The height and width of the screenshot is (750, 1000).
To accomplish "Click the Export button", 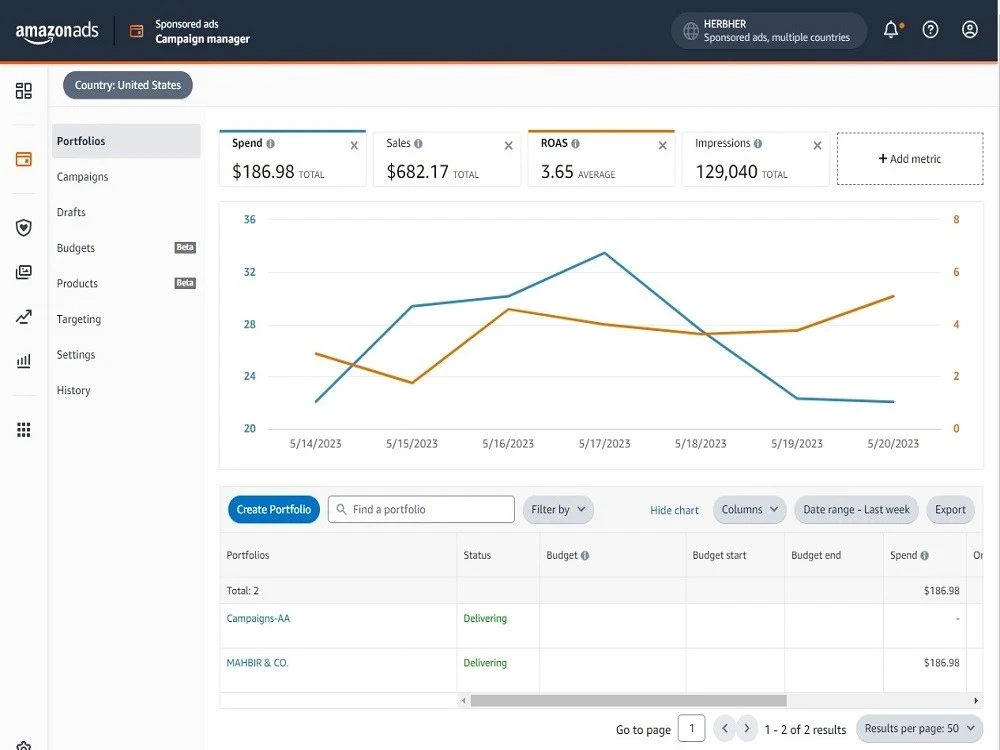I will click(950, 510).
